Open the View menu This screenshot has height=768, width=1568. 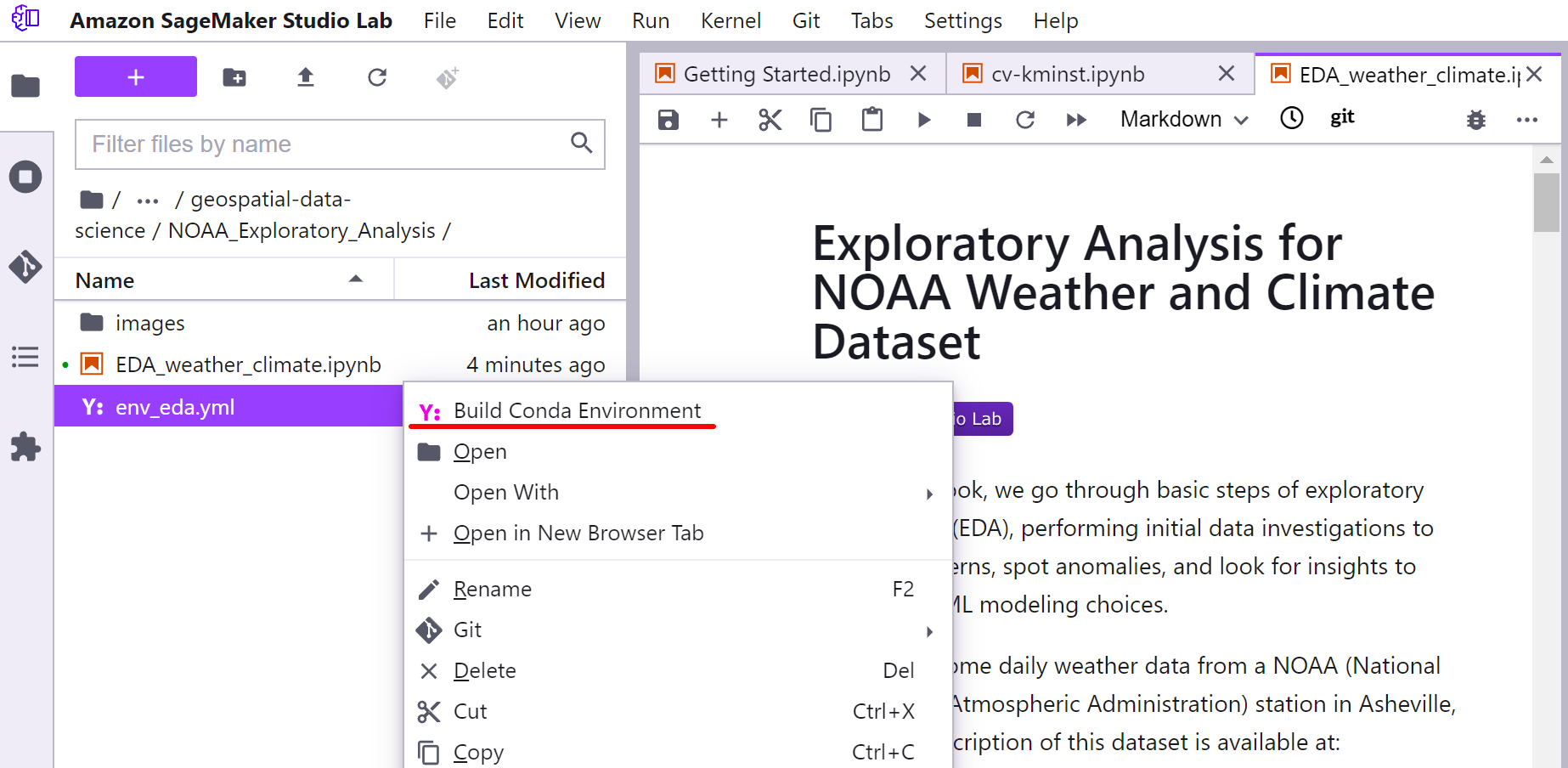click(x=578, y=20)
